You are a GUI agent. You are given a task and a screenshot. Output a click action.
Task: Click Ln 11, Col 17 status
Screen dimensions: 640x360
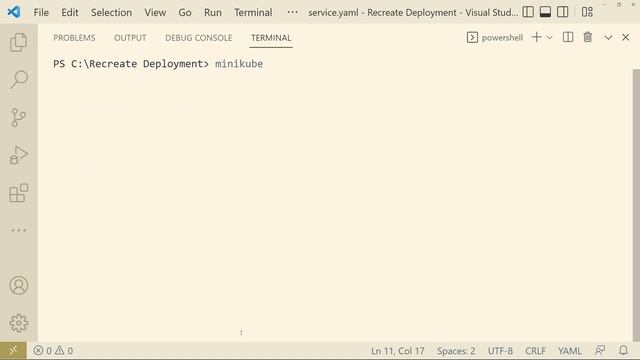398,351
